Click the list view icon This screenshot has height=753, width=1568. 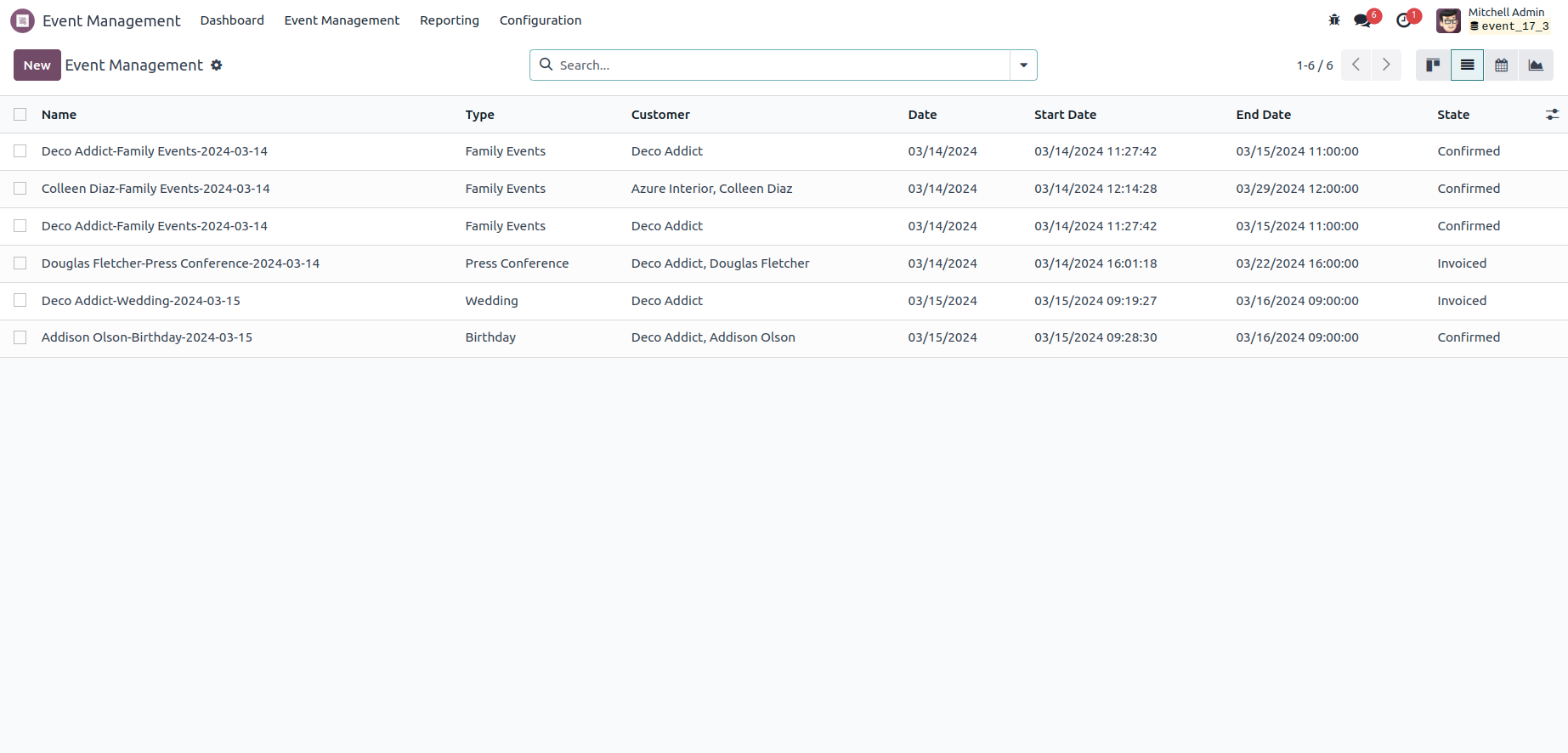click(x=1467, y=65)
